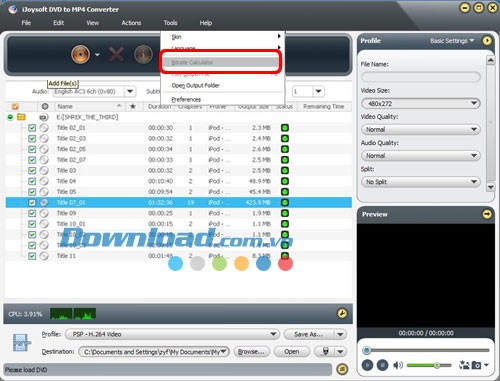
Task: Uncheck the Title 02_01 checkbox
Action: click(x=32, y=128)
